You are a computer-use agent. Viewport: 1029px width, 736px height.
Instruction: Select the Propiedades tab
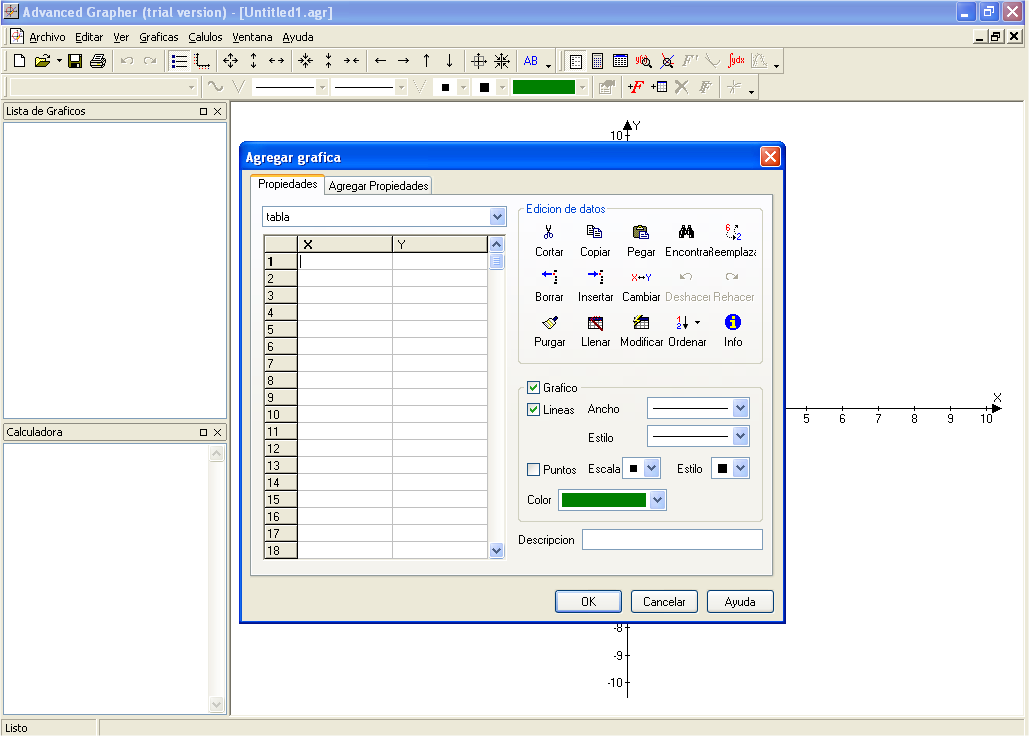click(x=287, y=184)
